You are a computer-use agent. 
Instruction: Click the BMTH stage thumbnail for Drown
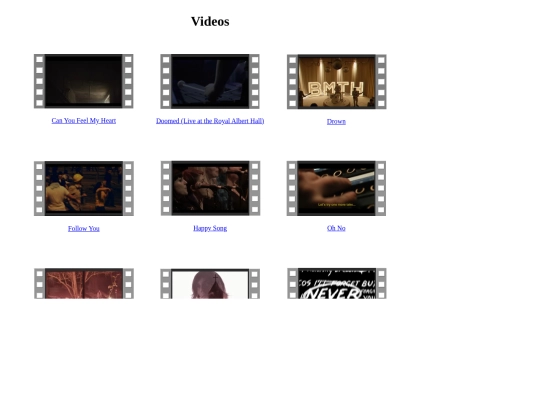tap(336, 82)
